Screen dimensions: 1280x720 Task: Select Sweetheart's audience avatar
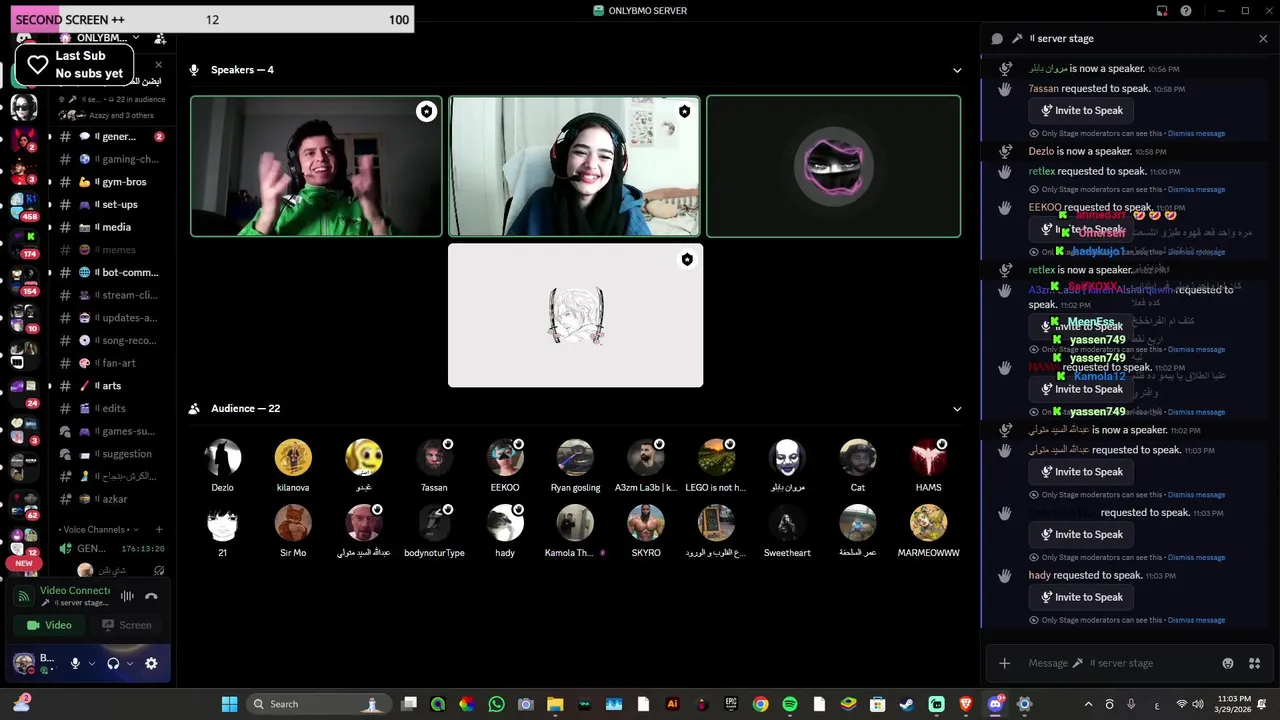click(x=787, y=523)
